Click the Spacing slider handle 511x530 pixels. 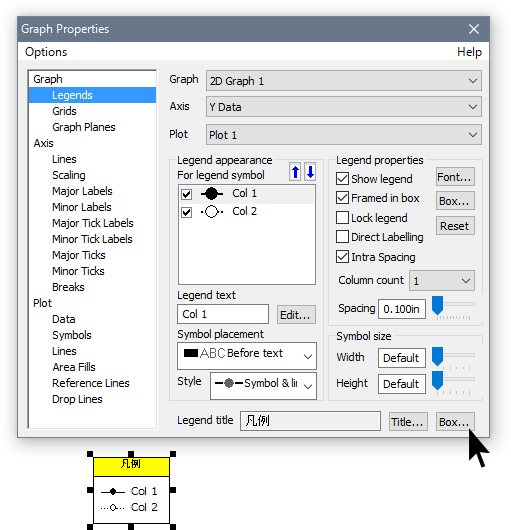click(438, 305)
